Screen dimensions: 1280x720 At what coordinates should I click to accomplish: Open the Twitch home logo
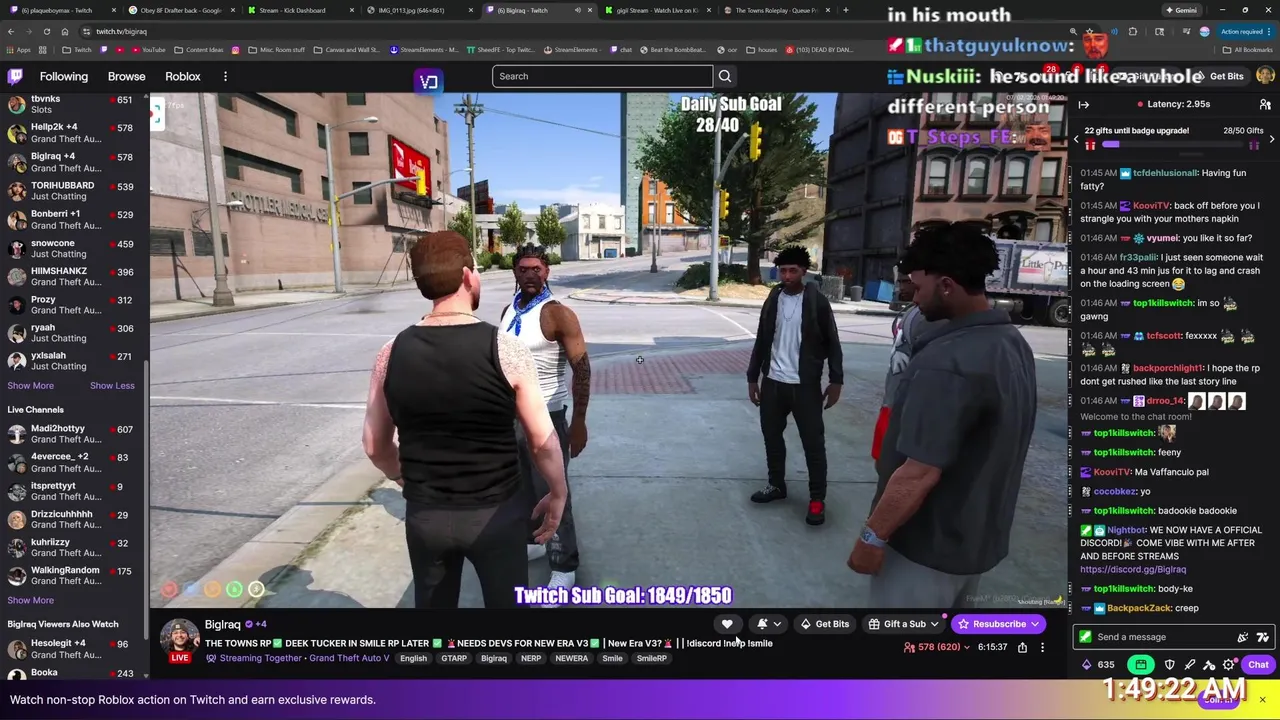click(15, 76)
